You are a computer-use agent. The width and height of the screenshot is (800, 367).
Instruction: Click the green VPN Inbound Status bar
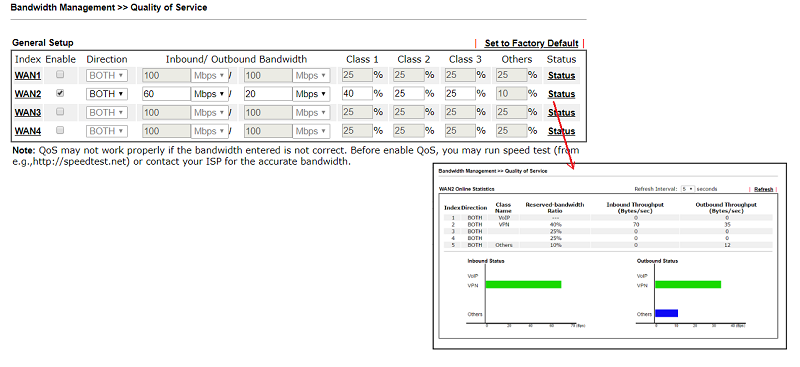(523, 284)
